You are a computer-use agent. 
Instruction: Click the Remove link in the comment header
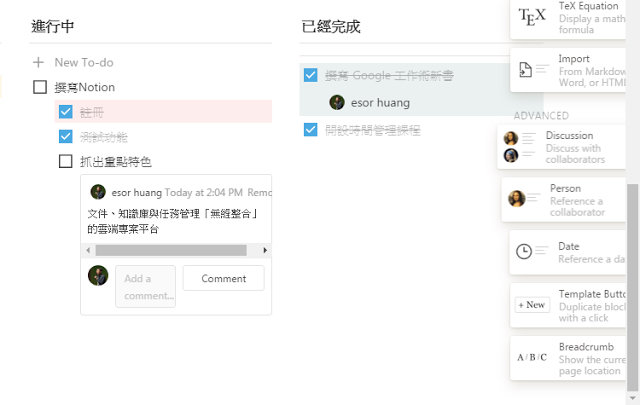pos(259,192)
